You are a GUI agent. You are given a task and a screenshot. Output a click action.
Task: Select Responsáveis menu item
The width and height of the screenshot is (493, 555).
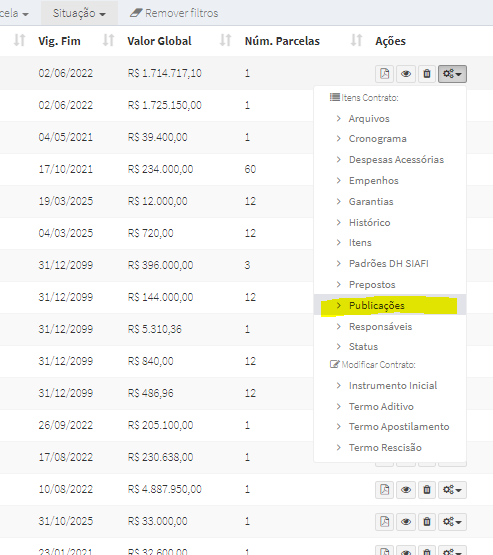click(380, 326)
